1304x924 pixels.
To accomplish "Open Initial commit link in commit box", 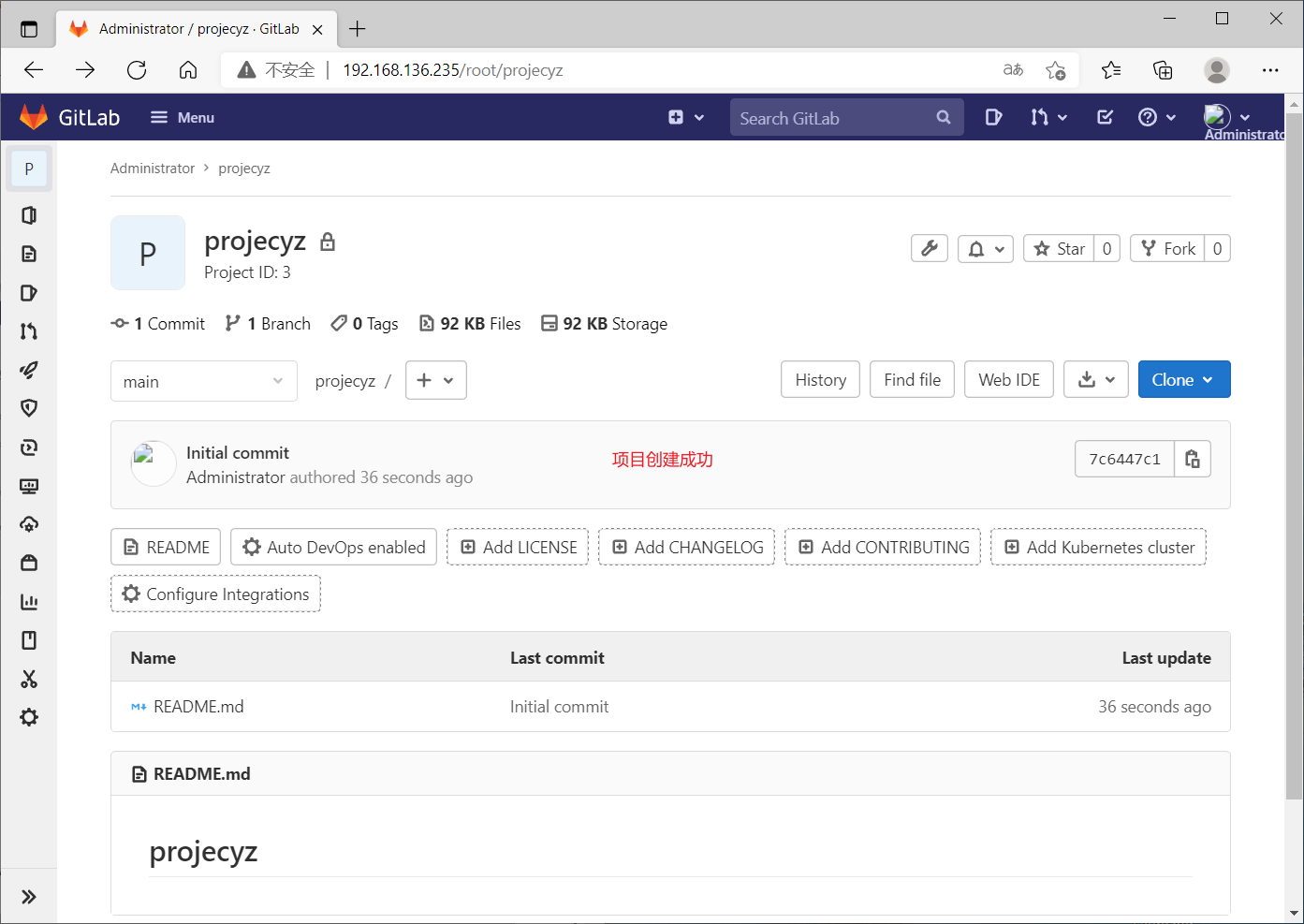I will [238, 453].
